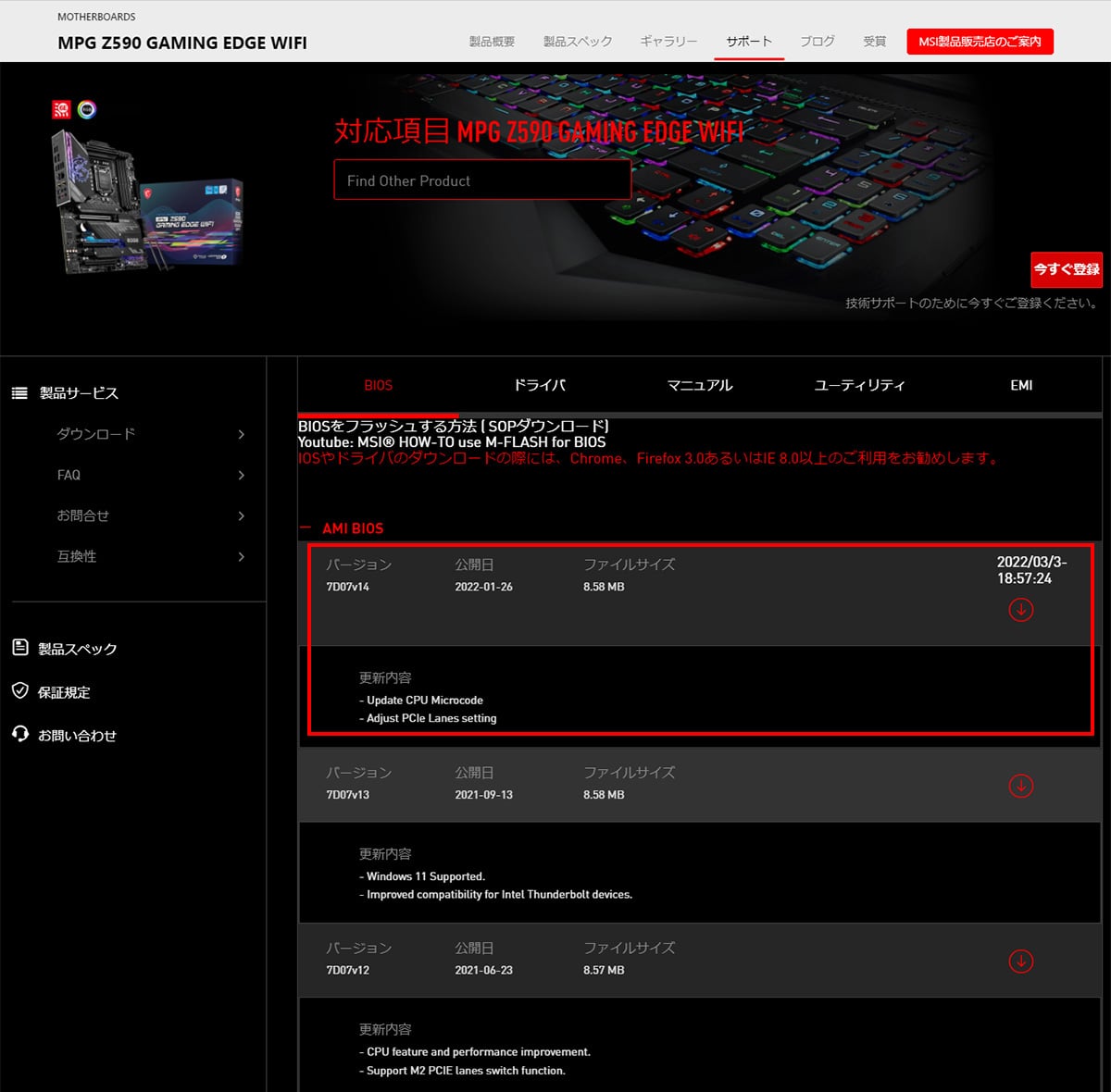Expand the FAQ sidebar chevron

241,475
